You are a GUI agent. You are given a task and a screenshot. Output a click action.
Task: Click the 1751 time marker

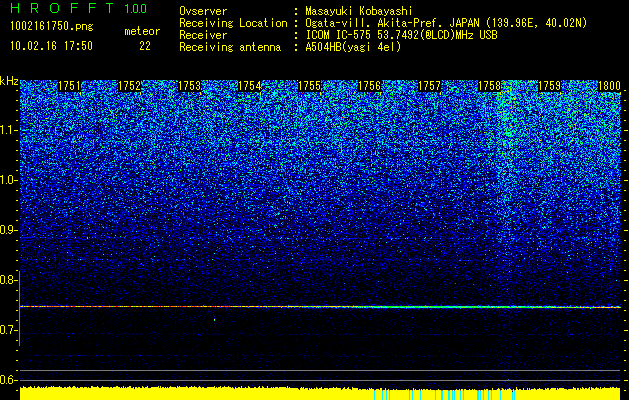point(69,86)
